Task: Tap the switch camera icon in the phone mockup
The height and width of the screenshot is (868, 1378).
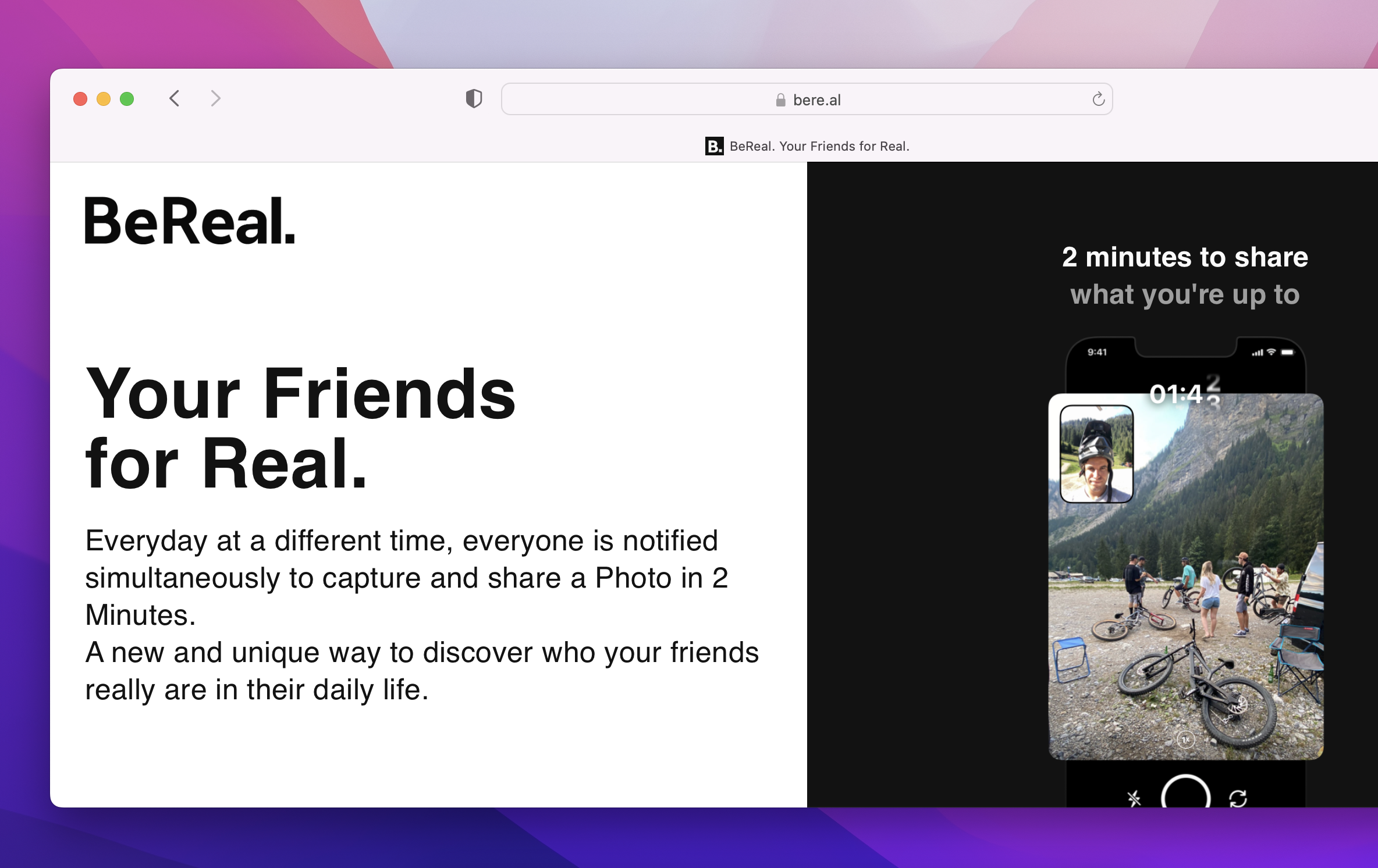Action: [1238, 799]
